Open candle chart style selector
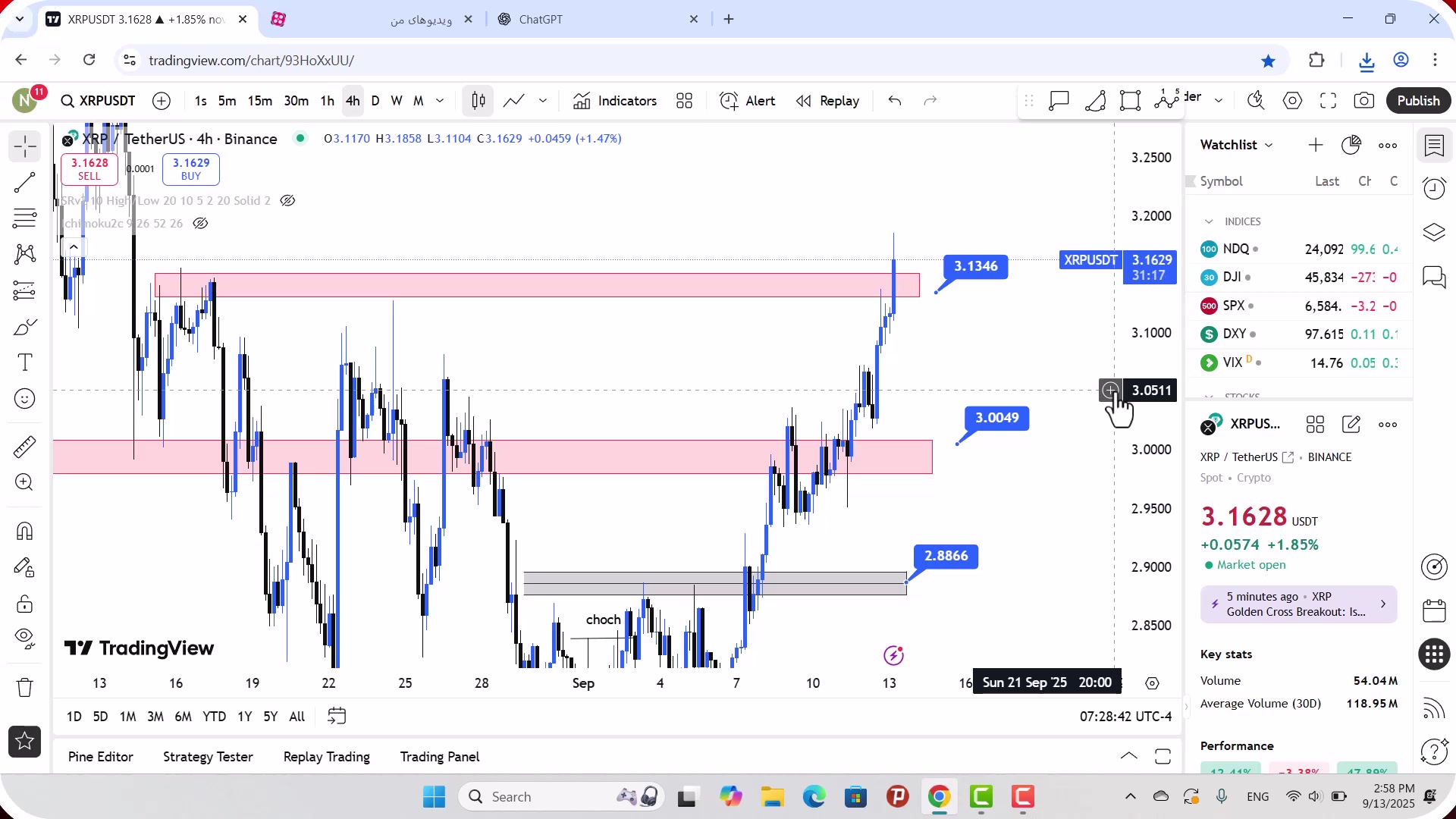 coord(479,101)
